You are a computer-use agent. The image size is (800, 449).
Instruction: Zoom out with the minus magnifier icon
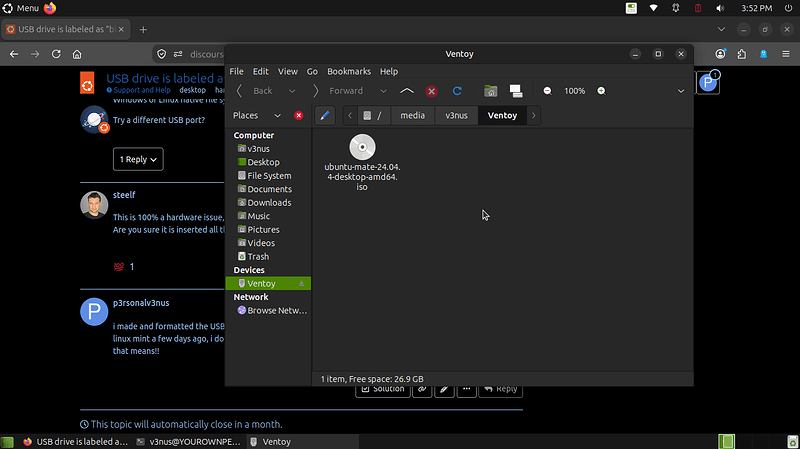pyautogui.click(x=547, y=91)
